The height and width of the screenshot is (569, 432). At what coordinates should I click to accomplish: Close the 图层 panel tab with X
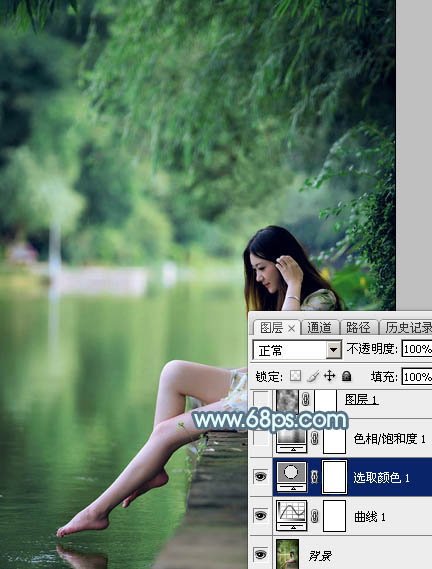coord(292,328)
